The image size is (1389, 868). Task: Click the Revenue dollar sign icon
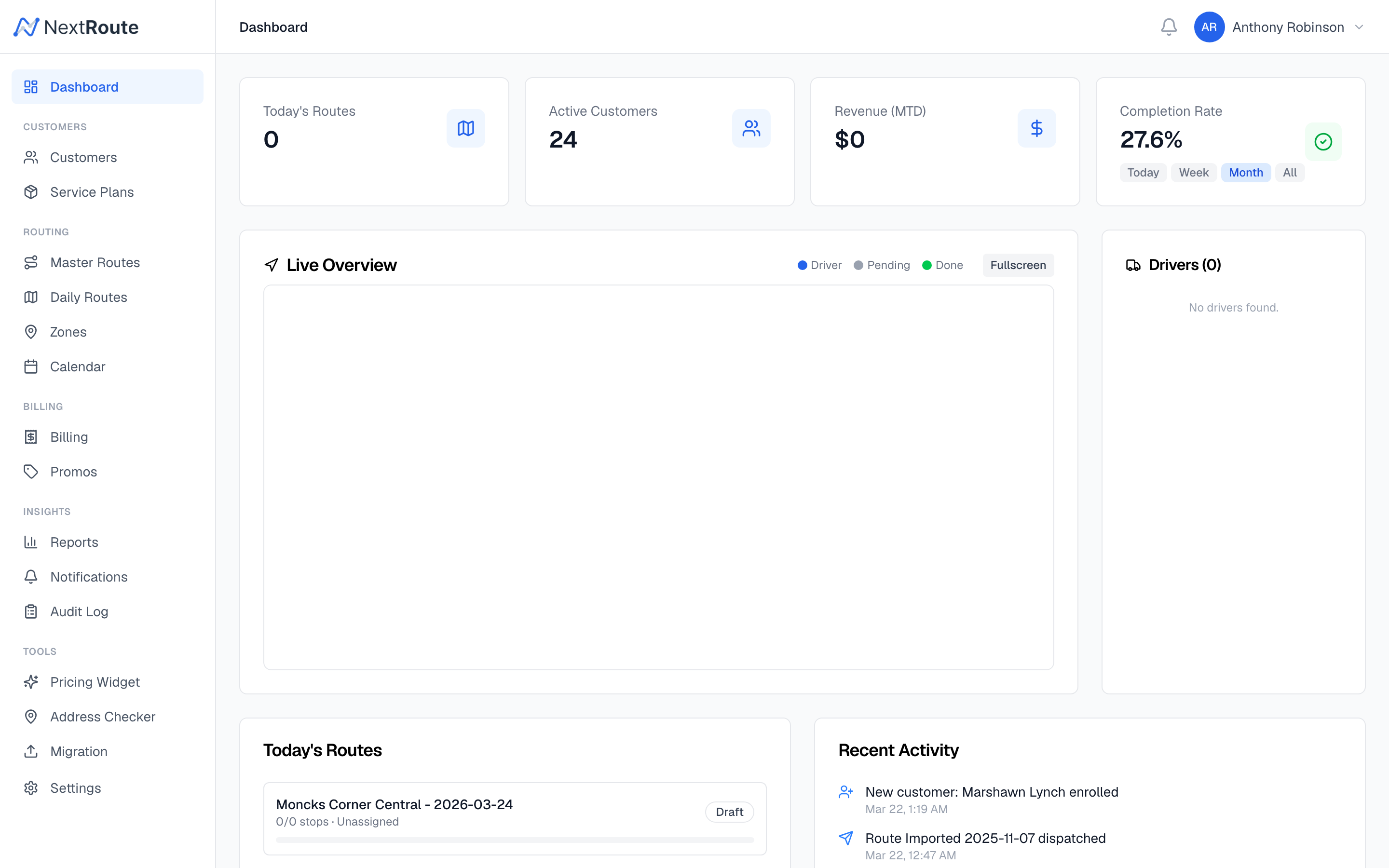[x=1036, y=128]
